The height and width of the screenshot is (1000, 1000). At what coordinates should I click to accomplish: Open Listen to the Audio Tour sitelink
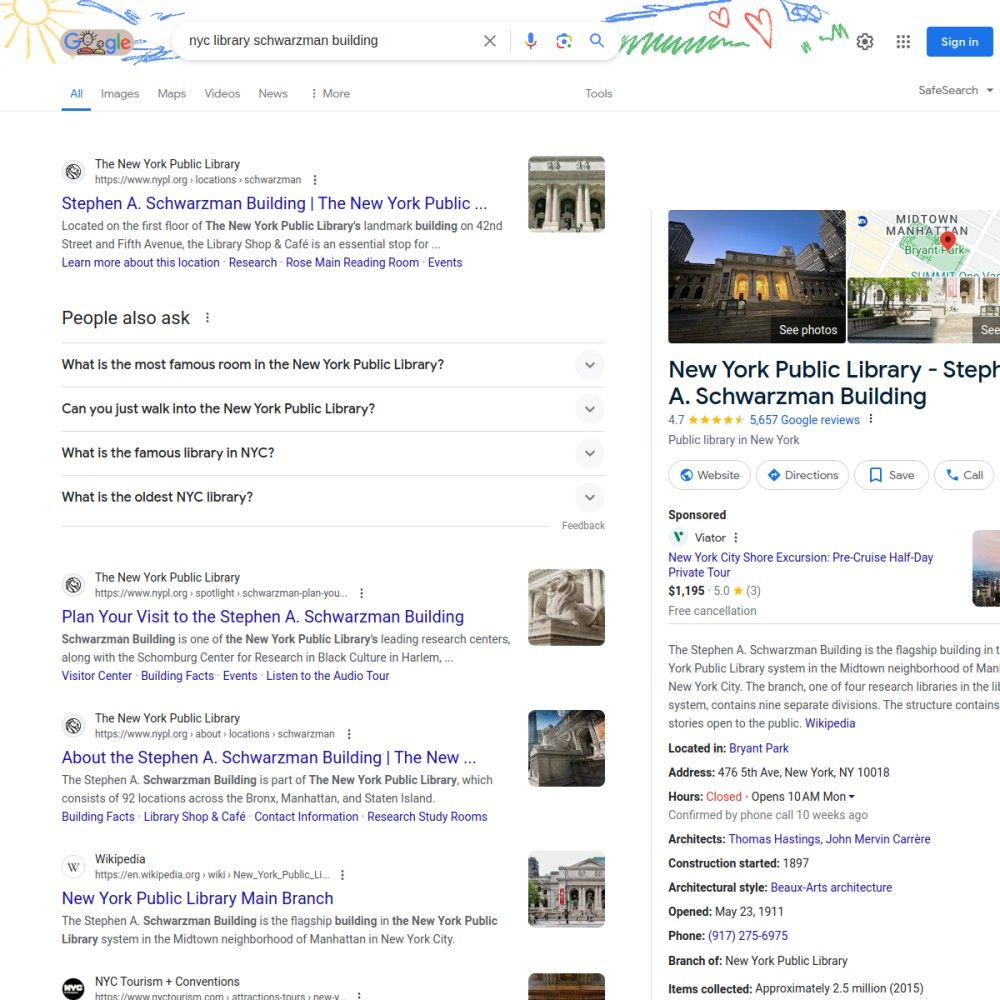click(x=327, y=676)
